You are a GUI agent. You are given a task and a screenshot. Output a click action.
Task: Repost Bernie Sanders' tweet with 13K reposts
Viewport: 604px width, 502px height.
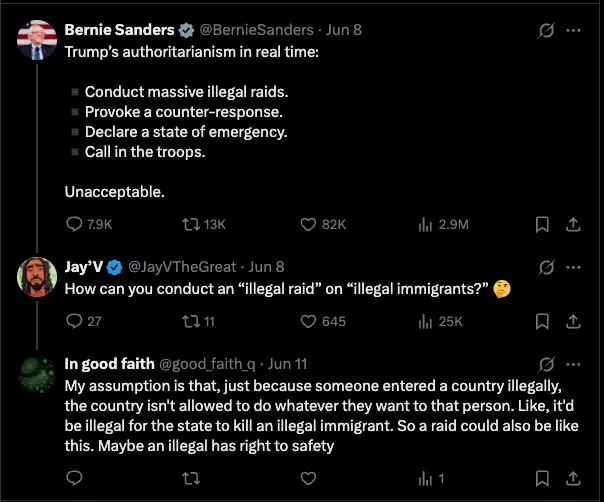pos(190,224)
